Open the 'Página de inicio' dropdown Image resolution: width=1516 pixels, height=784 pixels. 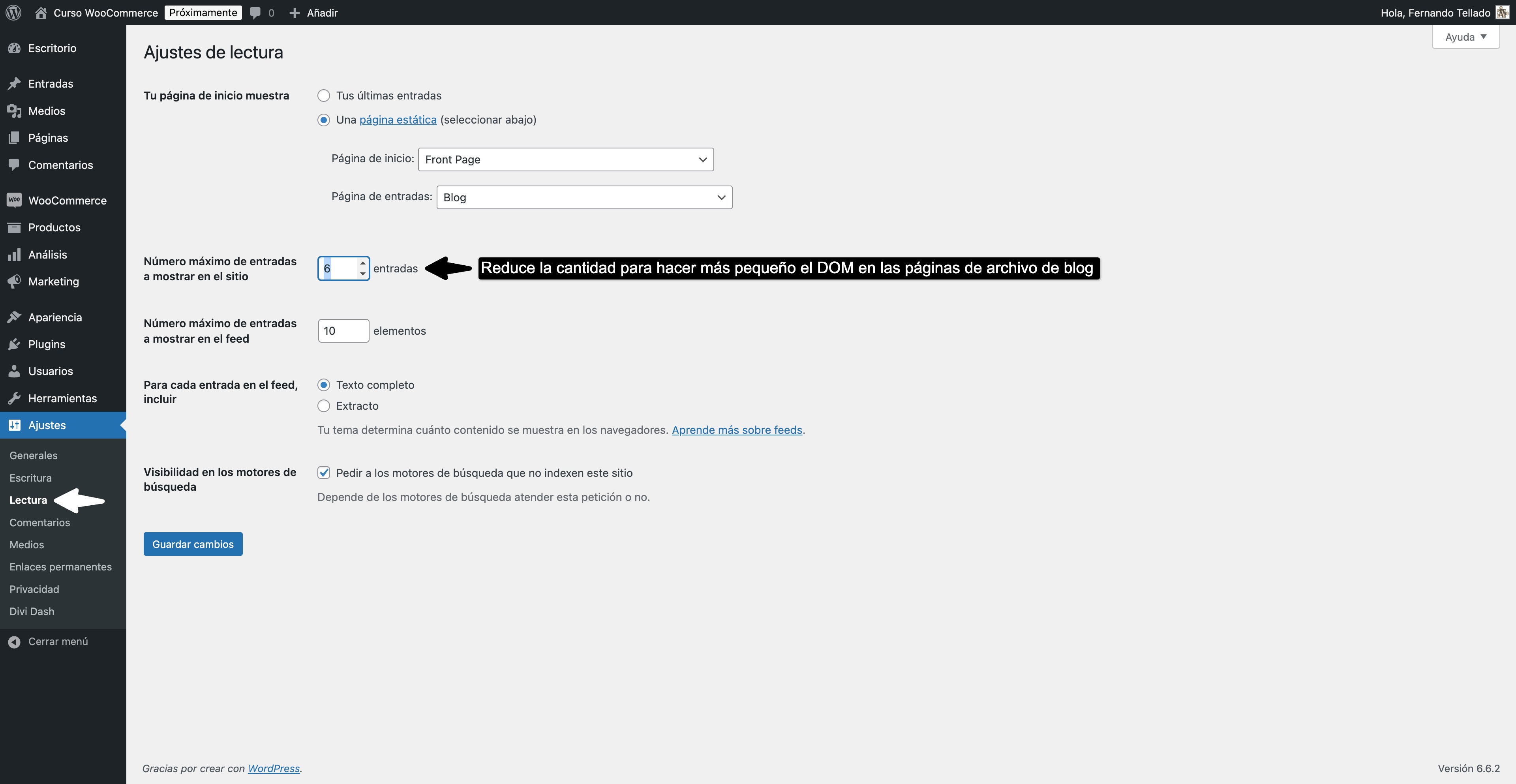[x=565, y=159]
